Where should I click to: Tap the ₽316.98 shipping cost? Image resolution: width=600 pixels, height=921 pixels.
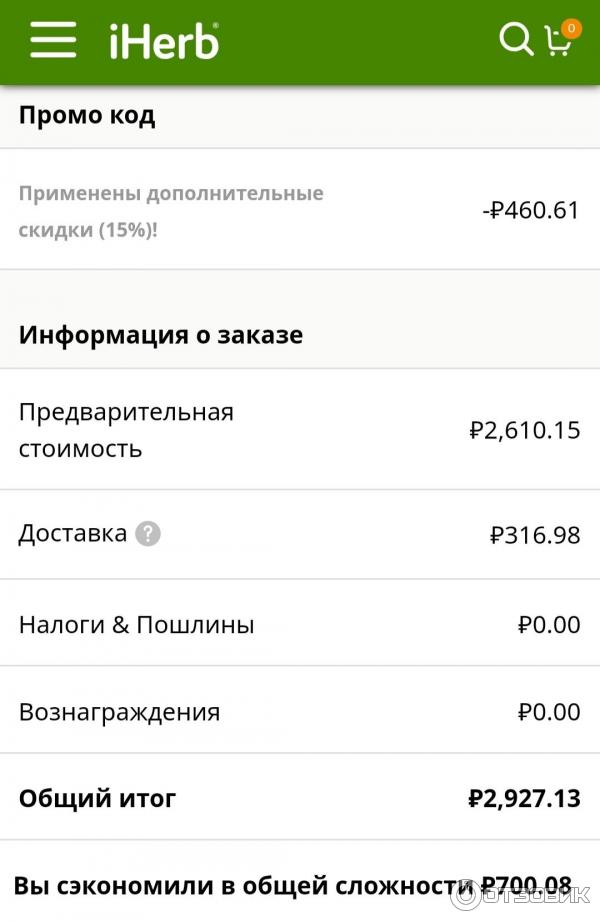(535, 535)
